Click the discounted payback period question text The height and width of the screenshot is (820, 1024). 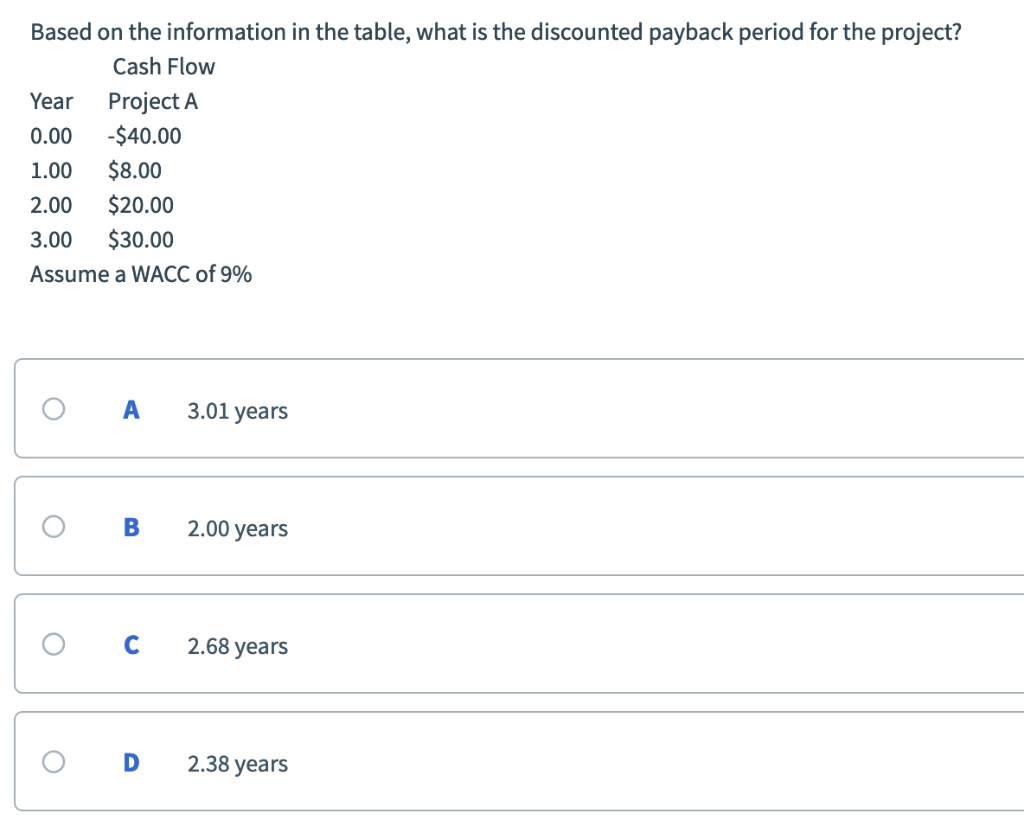(496, 32)
